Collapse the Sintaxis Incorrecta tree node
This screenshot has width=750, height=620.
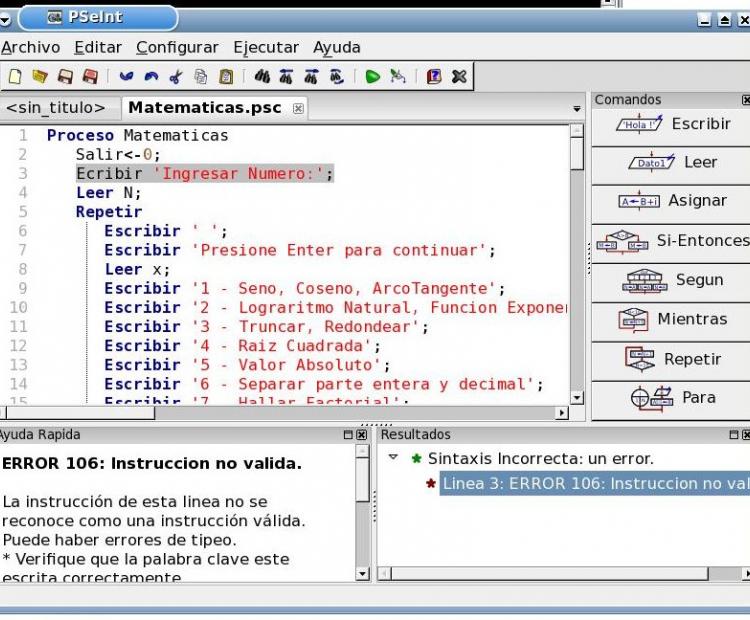(393, 458)
